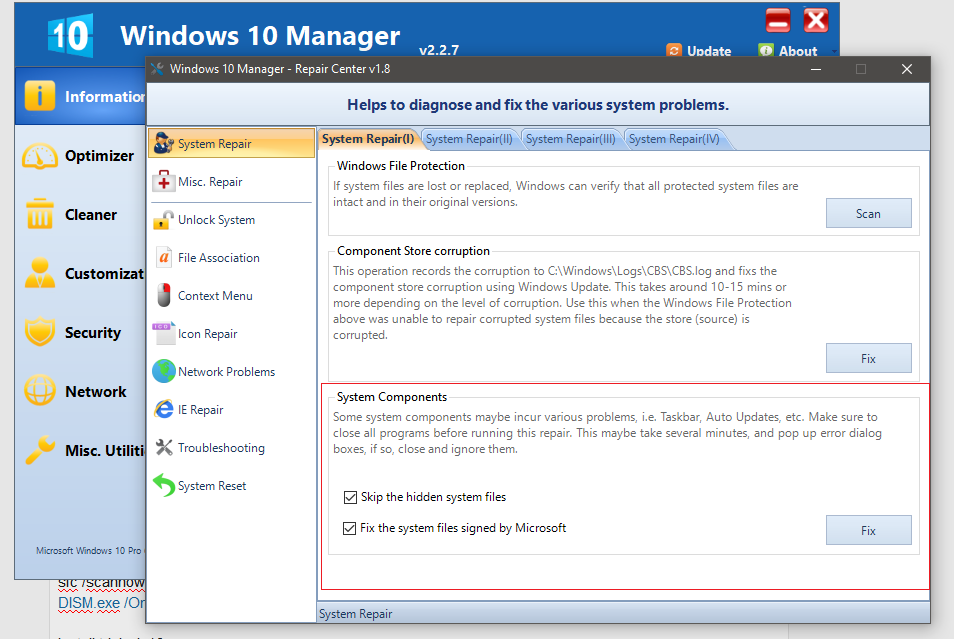Select the Network Problems globe icon
The image size is (954, 639).
point(164,371)
